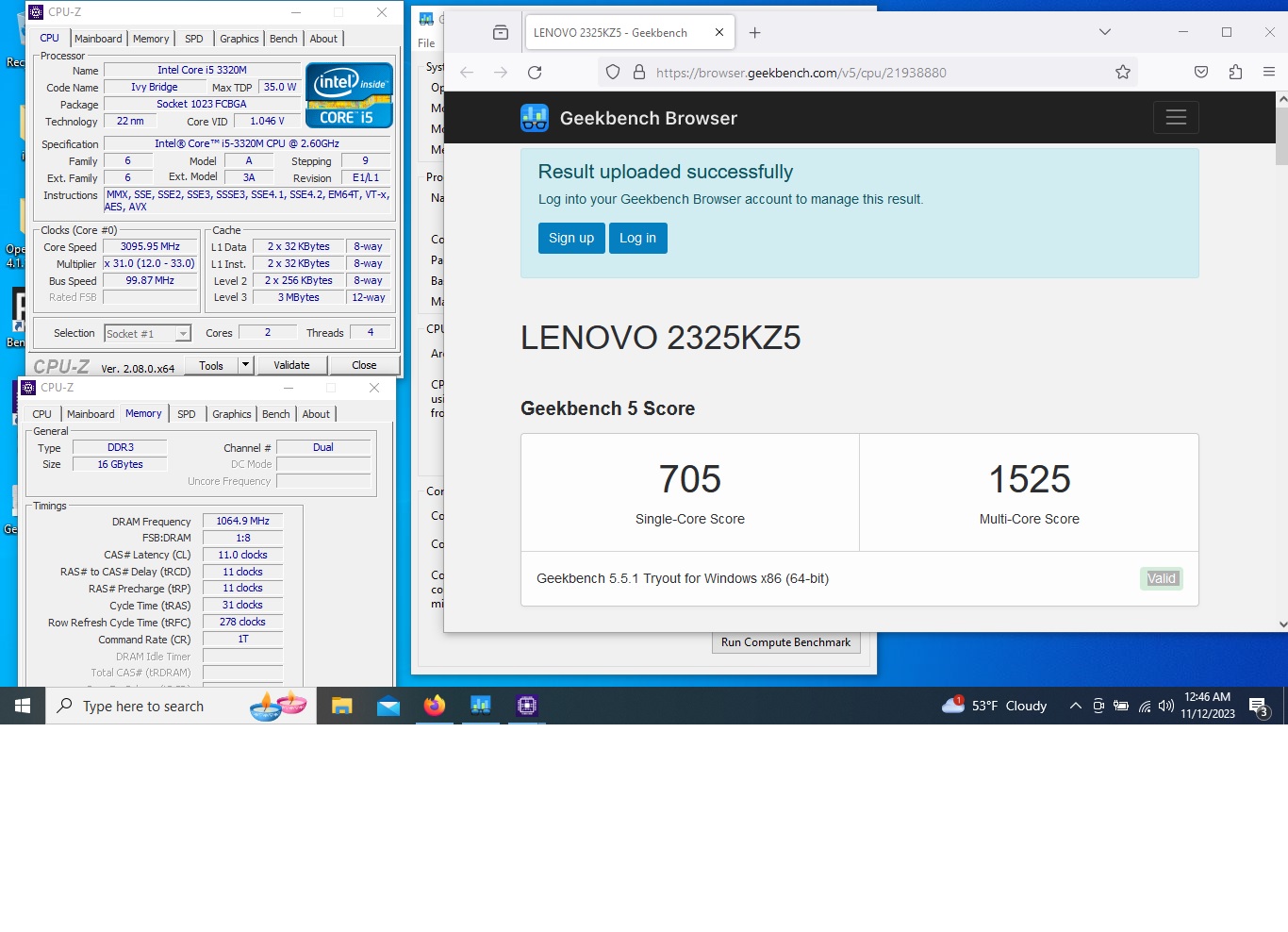This screenshot has height=932, width=1288.
Task: Open the Pocket save icon
Action: click(x=1201, y=73)
